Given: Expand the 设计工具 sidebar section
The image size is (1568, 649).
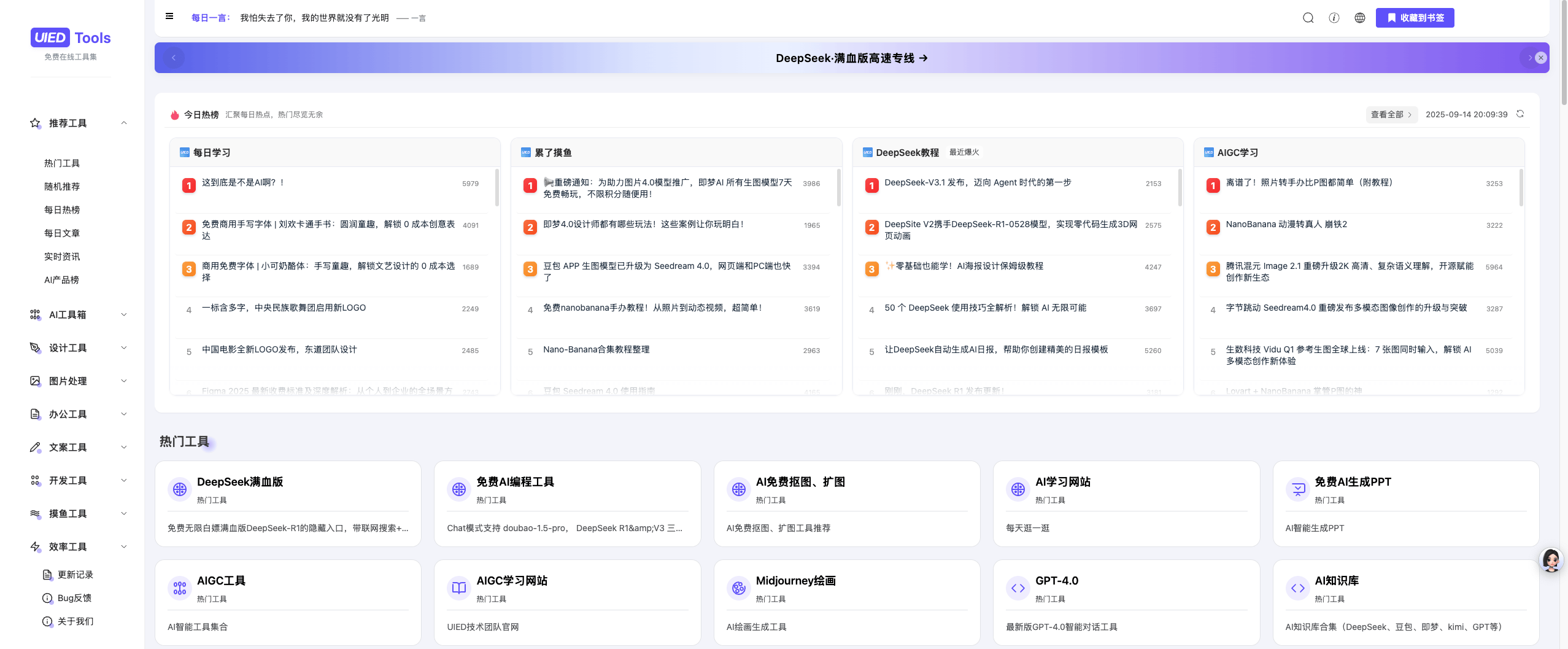Looking at the screenshot, I should coord(124,348).
